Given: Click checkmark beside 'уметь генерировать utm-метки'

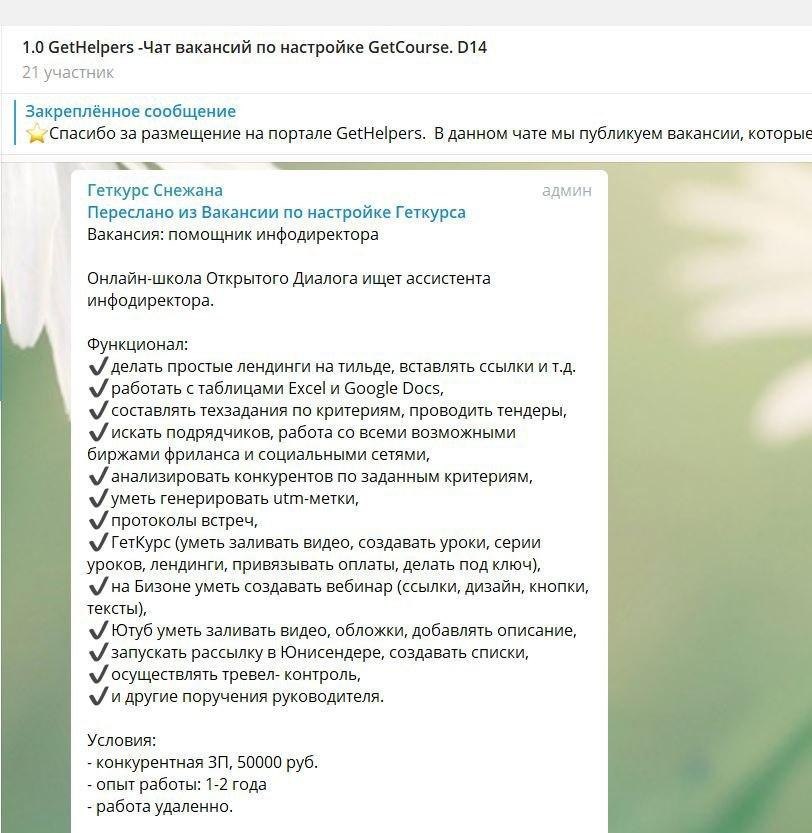Looking at the screenshot, I should coord(98,498).
